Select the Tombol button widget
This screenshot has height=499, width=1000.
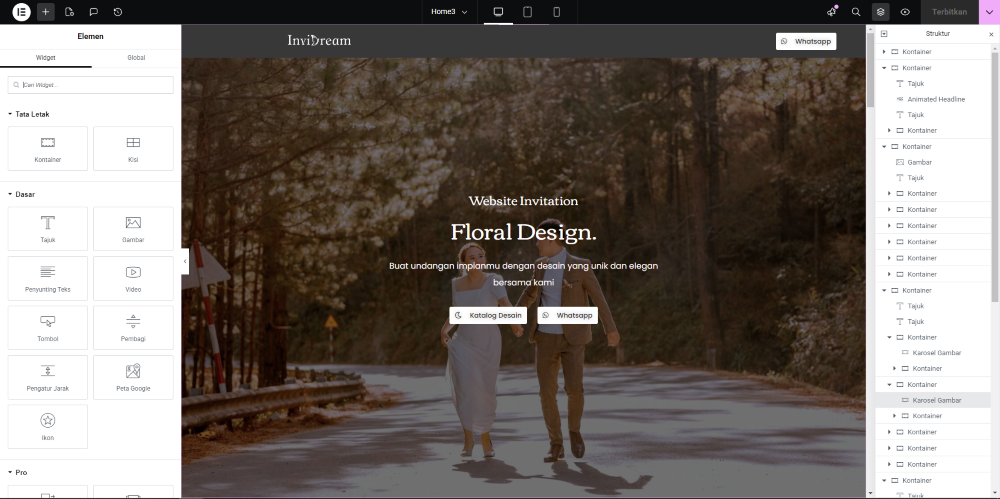point(48,327)
